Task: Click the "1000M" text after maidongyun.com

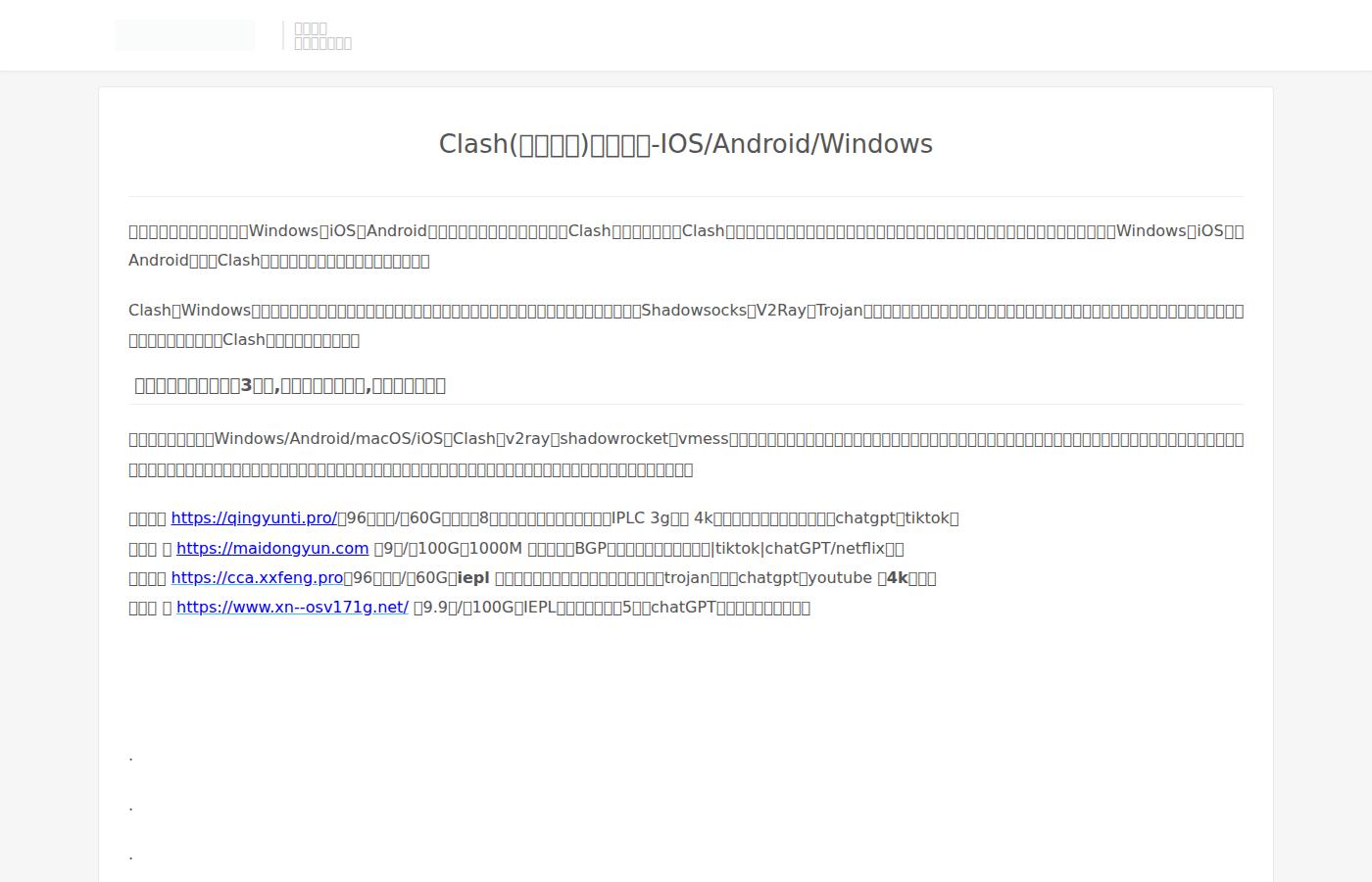Action: 496,549
